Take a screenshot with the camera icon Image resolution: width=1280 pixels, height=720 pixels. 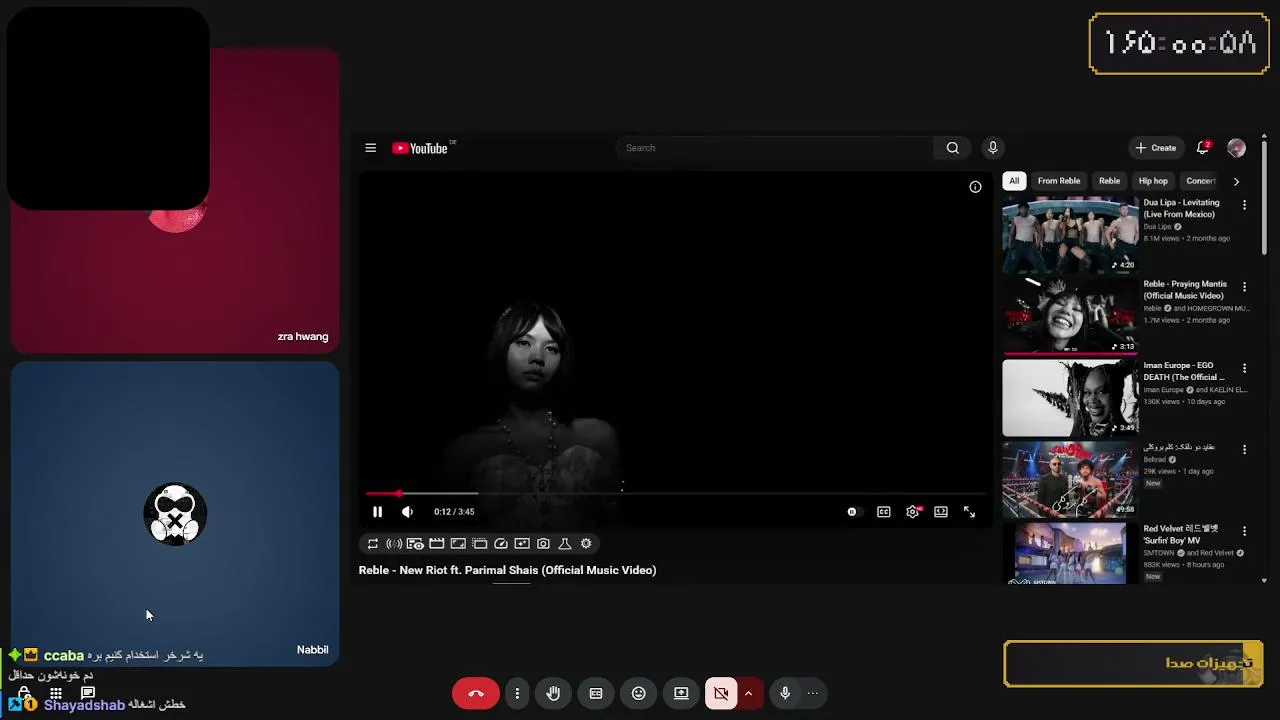point(543,544)
